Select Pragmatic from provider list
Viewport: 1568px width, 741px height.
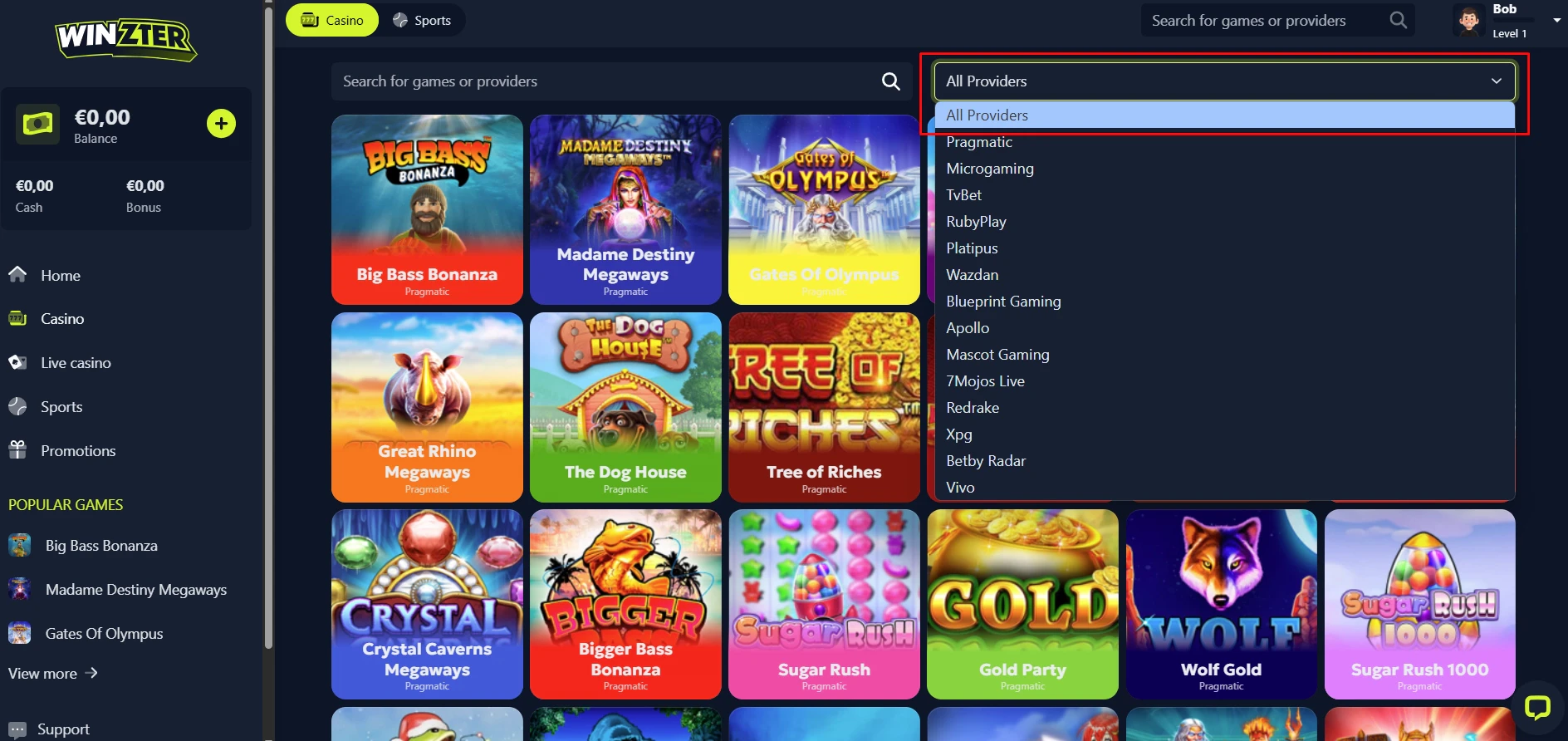pos(1225,142)
